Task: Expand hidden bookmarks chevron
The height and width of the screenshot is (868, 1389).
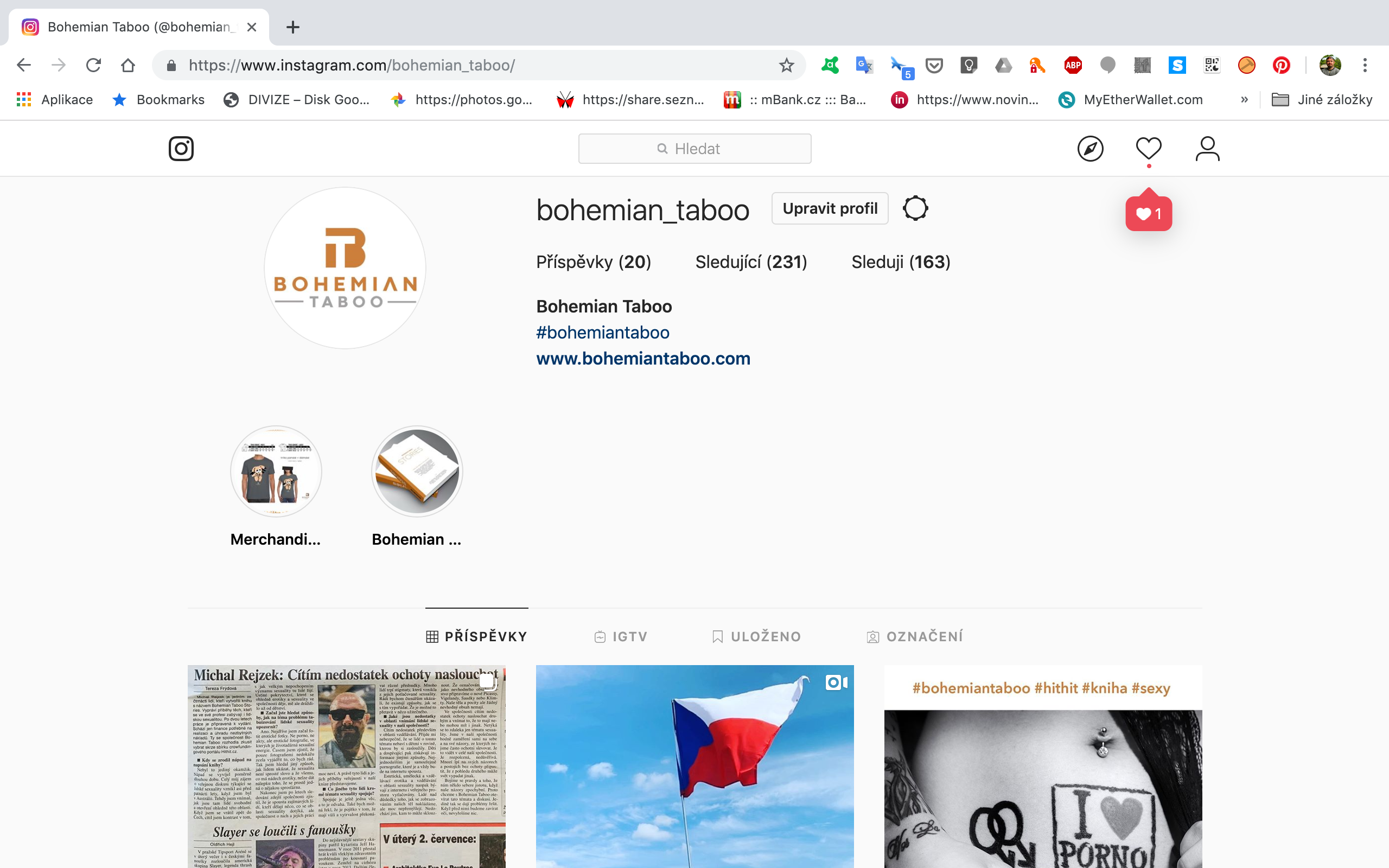Action: tap(1244, 100)
